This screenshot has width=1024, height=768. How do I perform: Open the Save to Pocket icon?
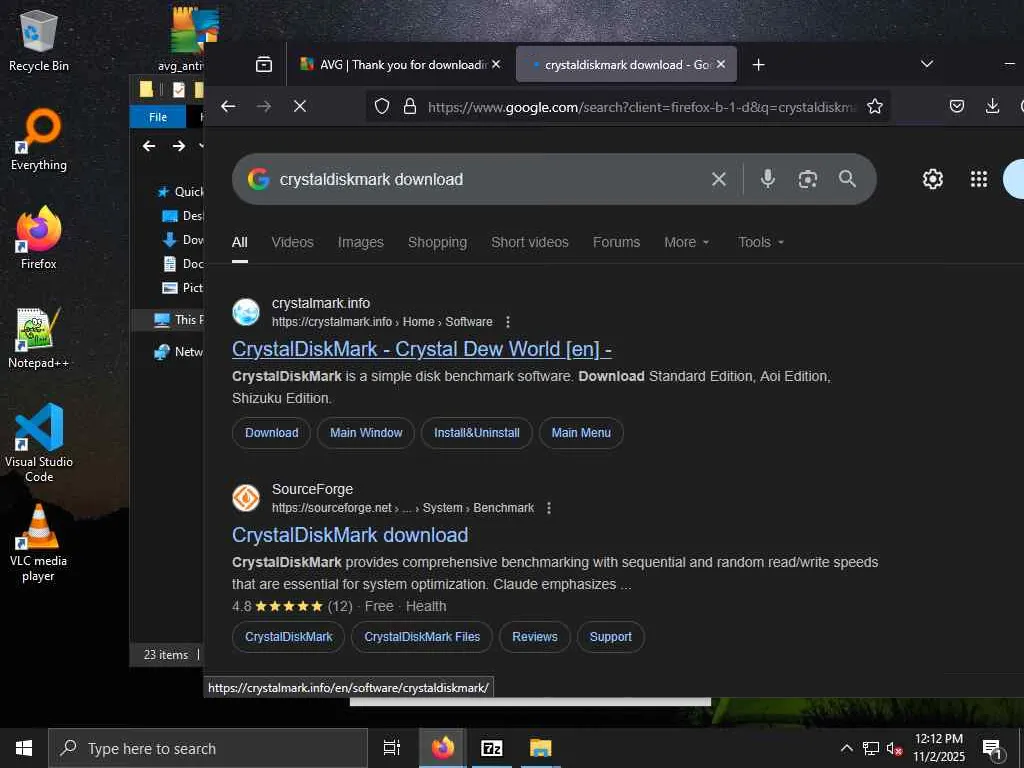click(957, 106)
